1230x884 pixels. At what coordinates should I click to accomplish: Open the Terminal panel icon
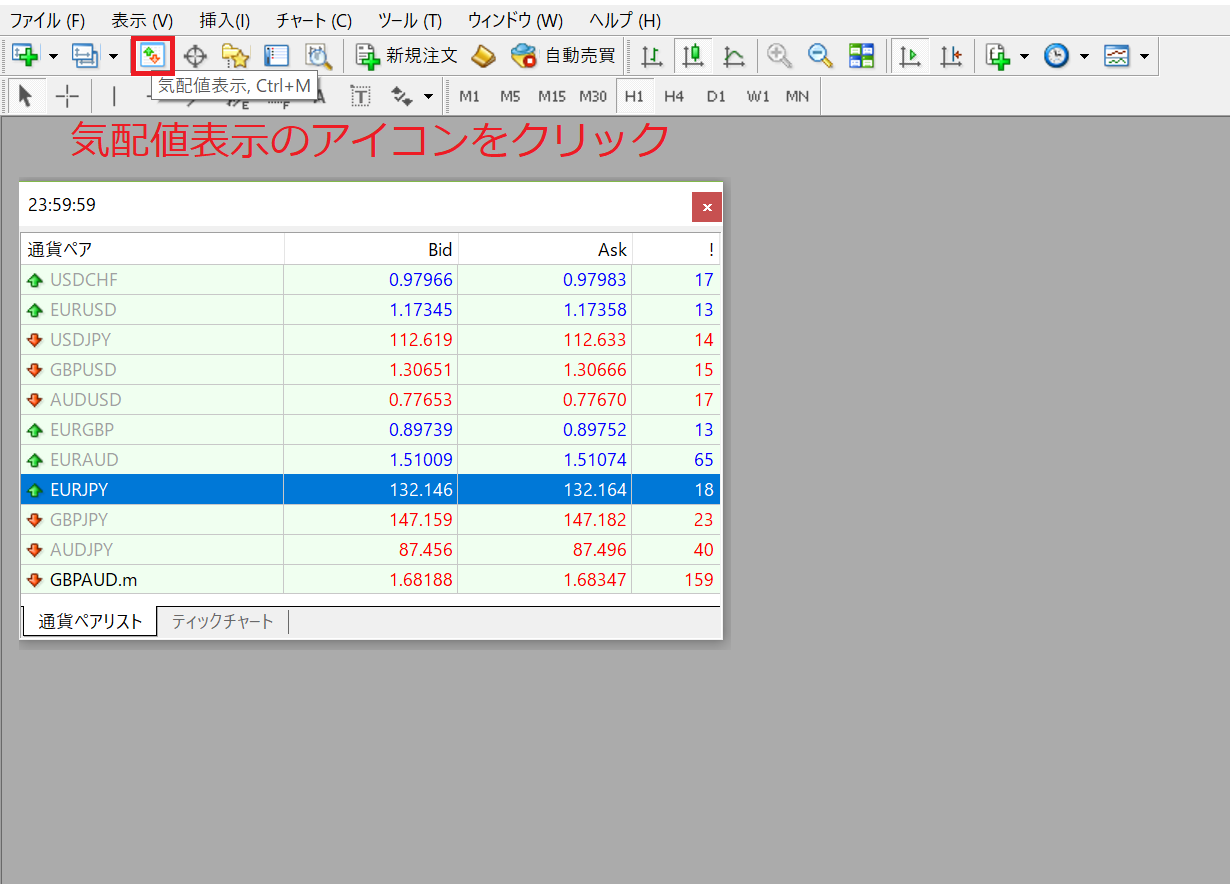[277, 56]
